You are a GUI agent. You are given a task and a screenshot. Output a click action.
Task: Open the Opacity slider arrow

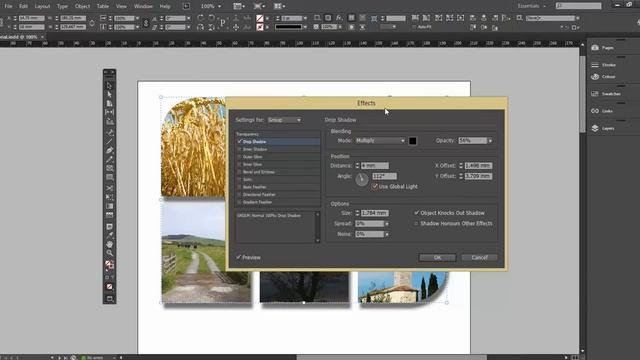coord(490,141)
